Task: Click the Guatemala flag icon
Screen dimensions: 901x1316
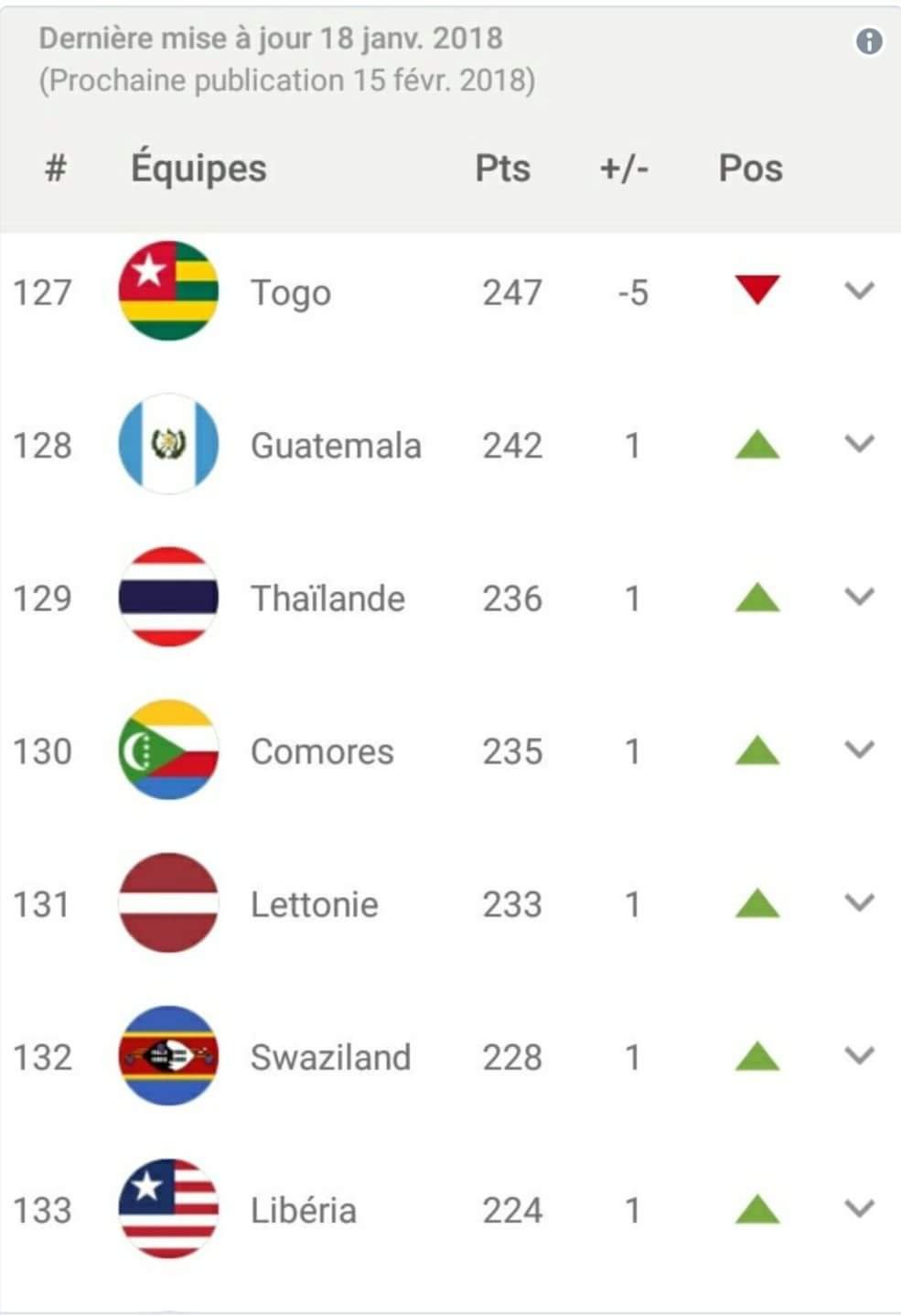Action: (168, 445)
